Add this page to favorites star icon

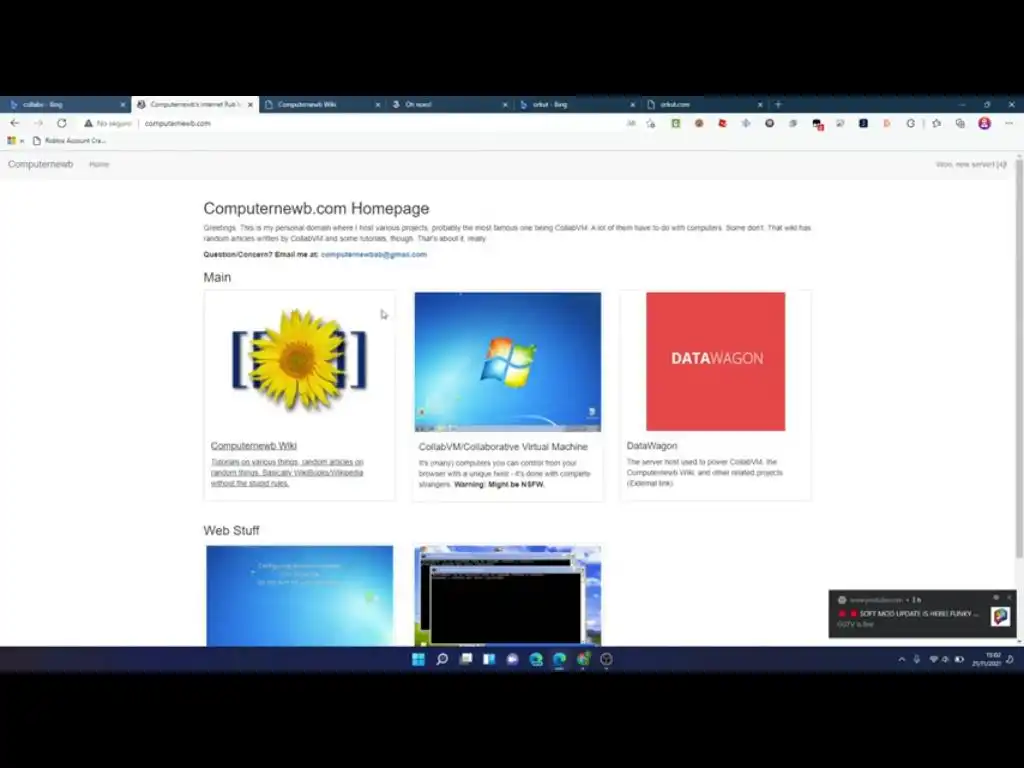[651, 123]
